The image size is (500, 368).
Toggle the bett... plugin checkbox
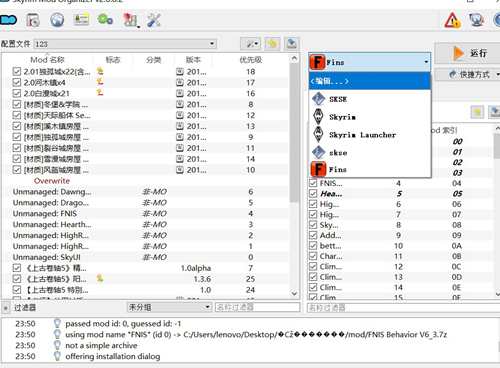(x=313, y=246)
